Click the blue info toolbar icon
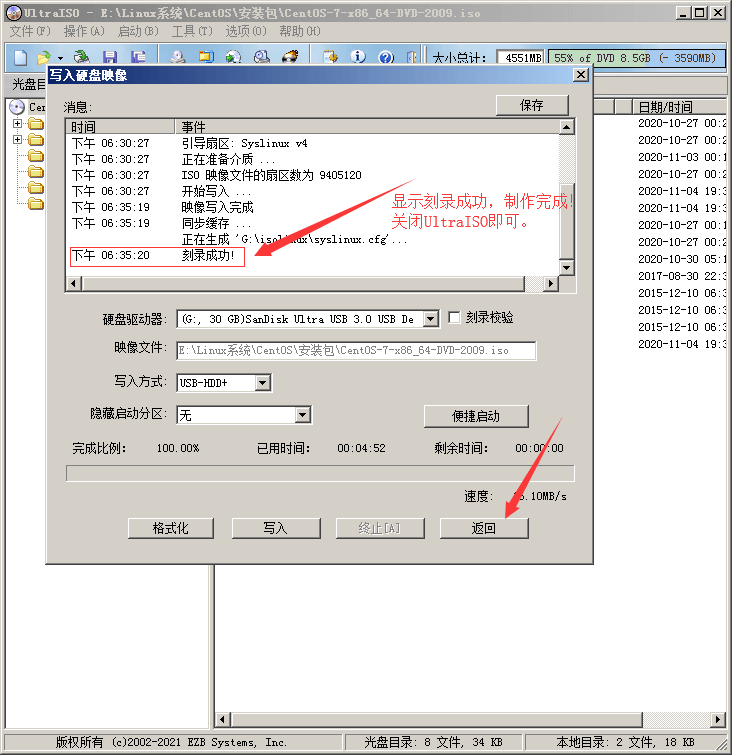 pyautogui.click(x=357, y=57)
